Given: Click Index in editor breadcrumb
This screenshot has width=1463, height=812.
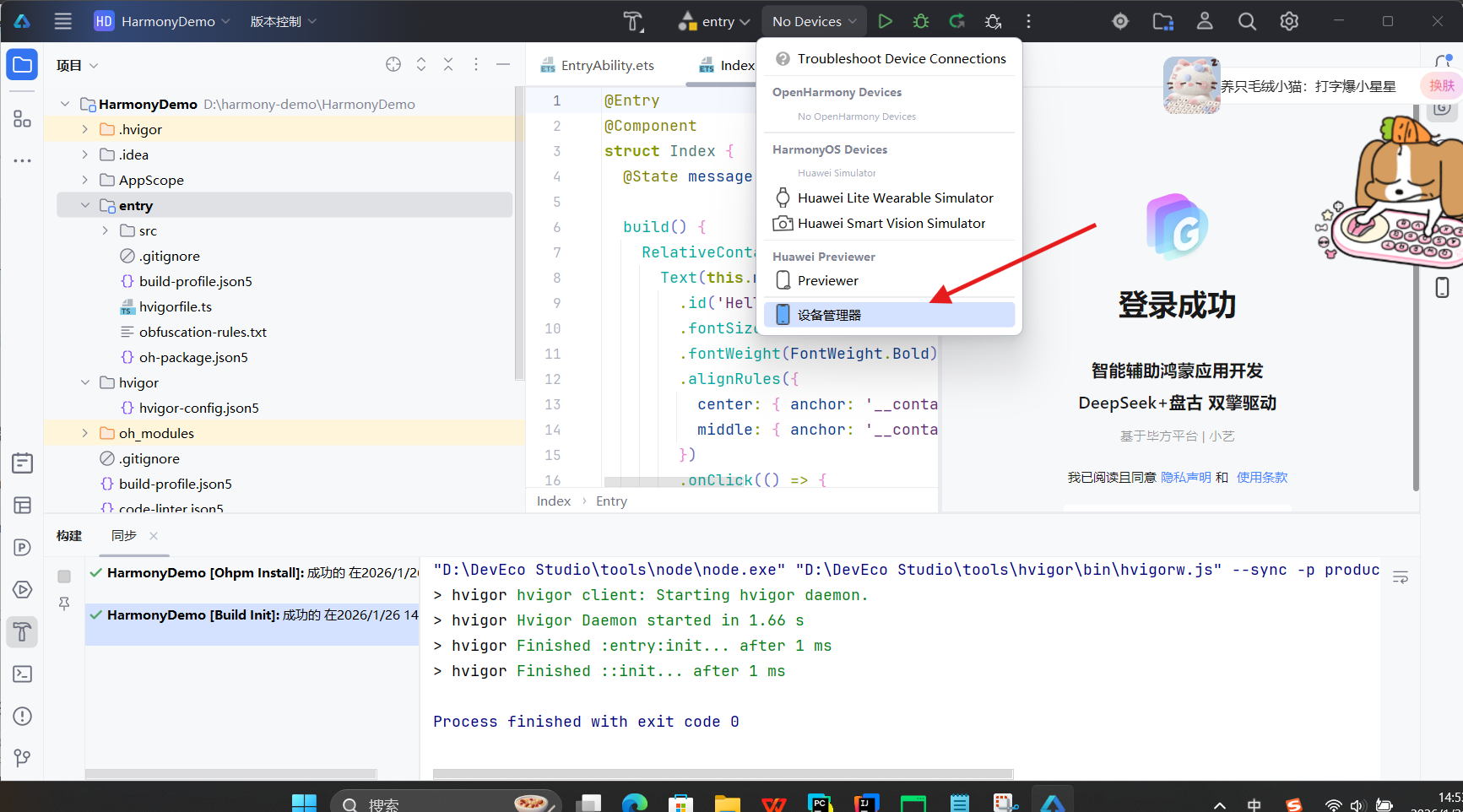Looking at the screenshot, I should tap(554, 501).
